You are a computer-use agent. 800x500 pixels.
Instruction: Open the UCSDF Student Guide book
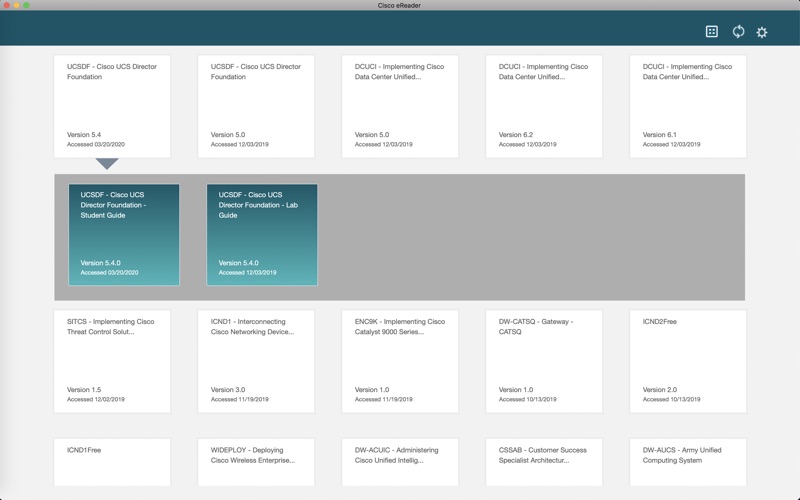pyautogui.click(x=124, y=235)
